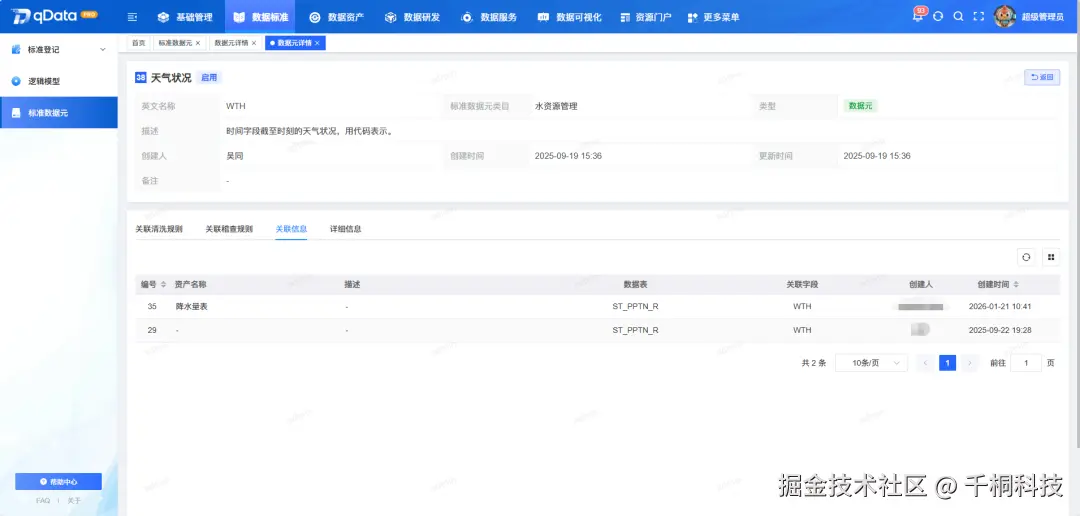Image resolution: width=1080 pixels, height=516 pixels.
Task: Click 2025-09-22 19:28 creation time
Action: tap(999, 330)
